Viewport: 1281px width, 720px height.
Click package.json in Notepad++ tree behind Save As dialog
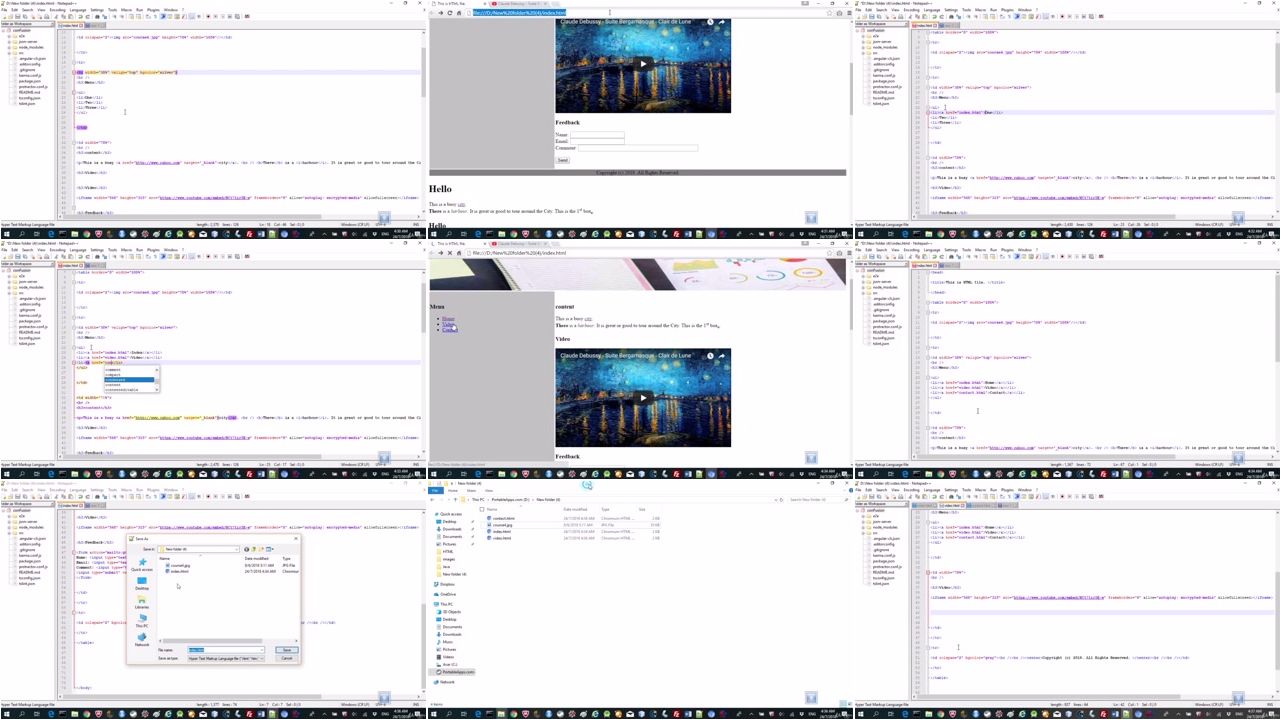click(30, 561)
